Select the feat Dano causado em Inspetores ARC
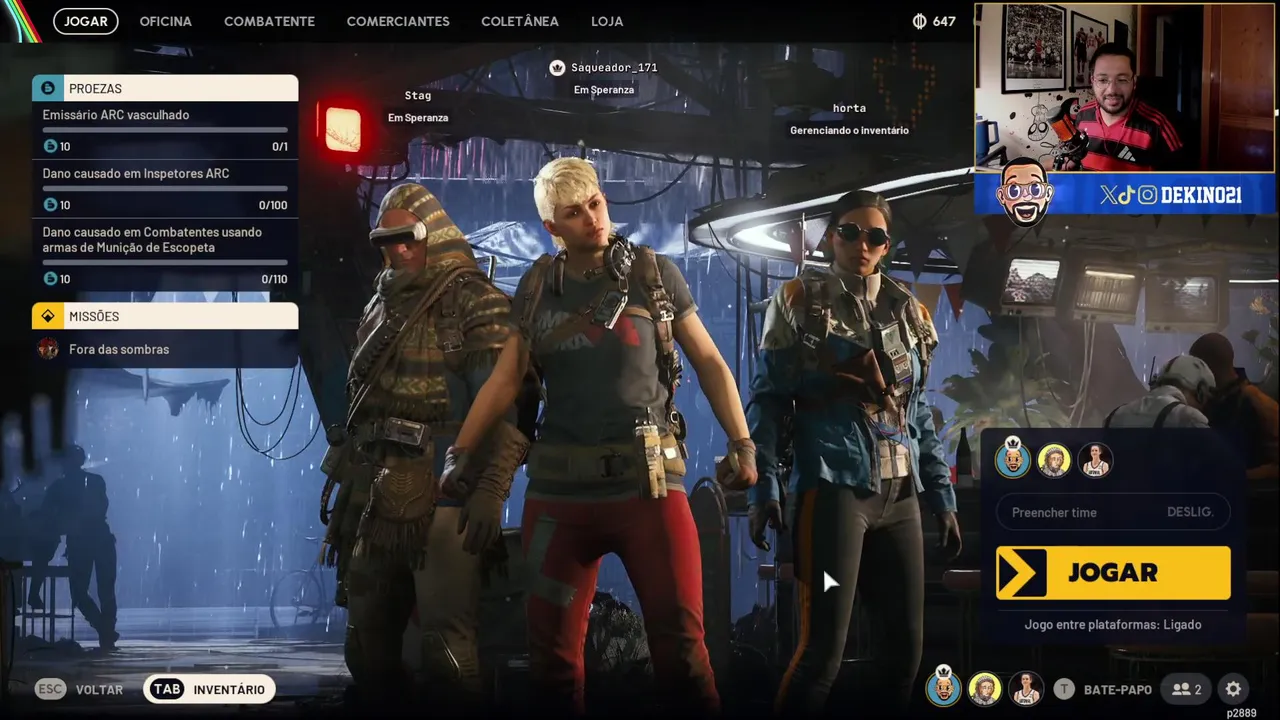The image size is (1280, 720). [x=165, y=189]
